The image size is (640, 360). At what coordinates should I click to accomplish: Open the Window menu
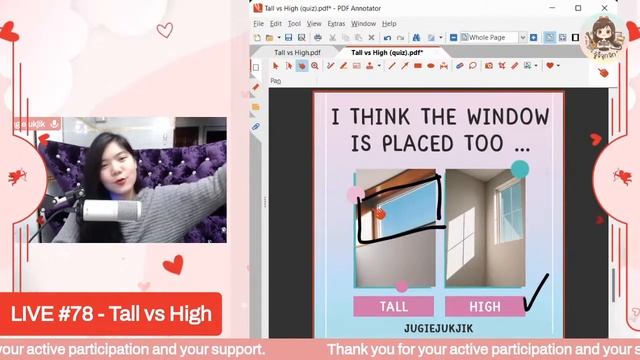tap(363, 24)
